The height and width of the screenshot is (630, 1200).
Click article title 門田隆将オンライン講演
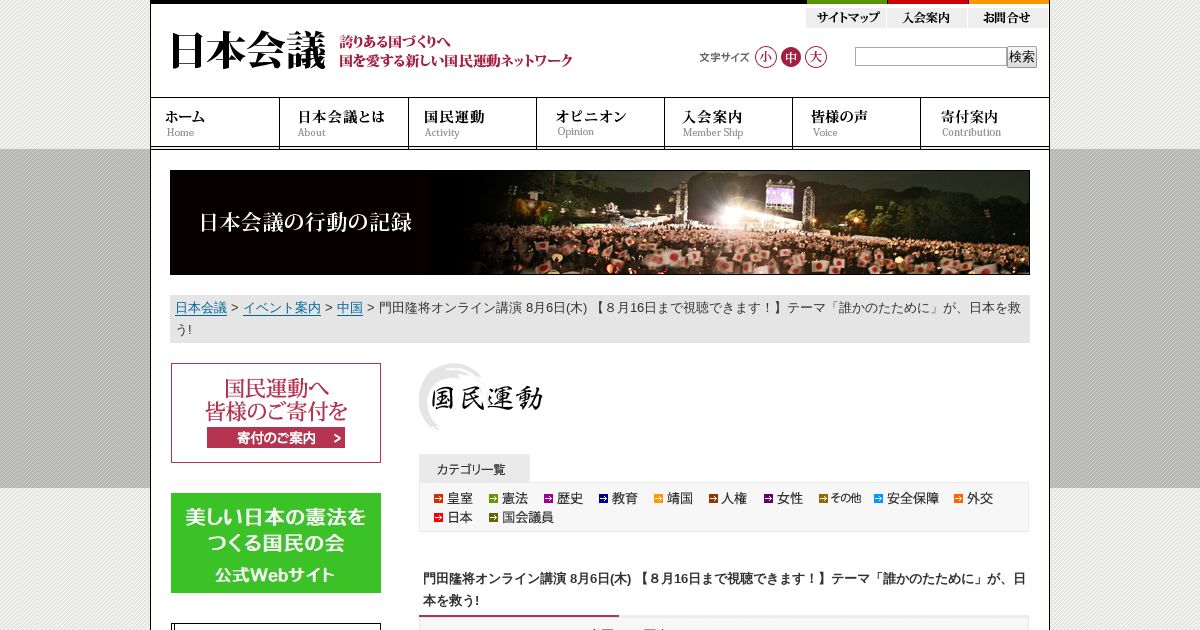724,589
